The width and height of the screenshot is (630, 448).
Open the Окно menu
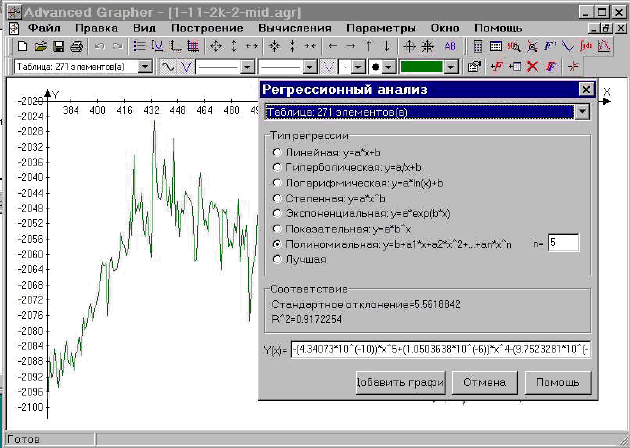coord(445,28)
